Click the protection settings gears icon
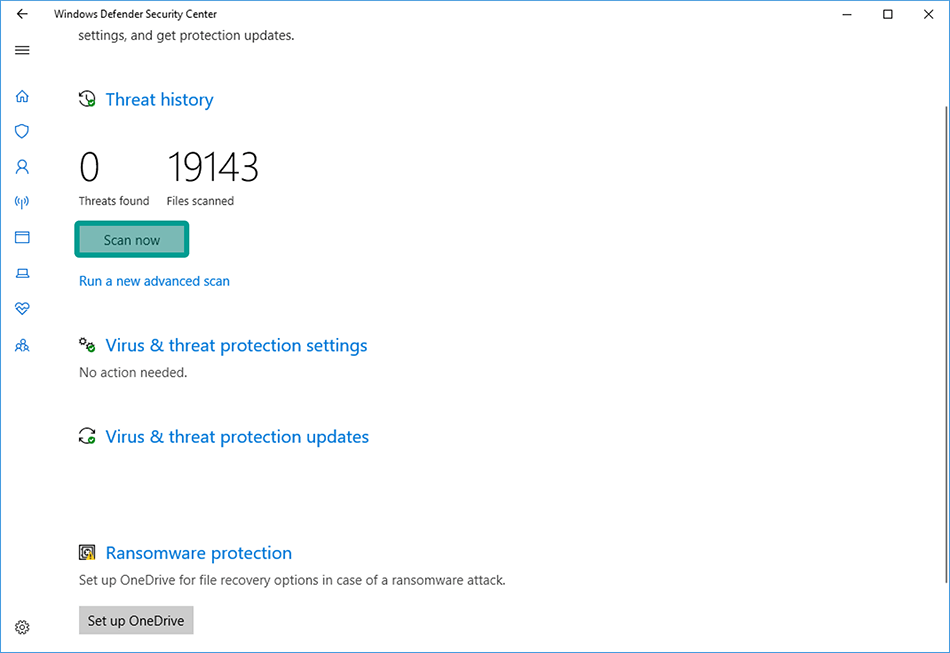This screenshot has height=653, width=950. point(87,345)
